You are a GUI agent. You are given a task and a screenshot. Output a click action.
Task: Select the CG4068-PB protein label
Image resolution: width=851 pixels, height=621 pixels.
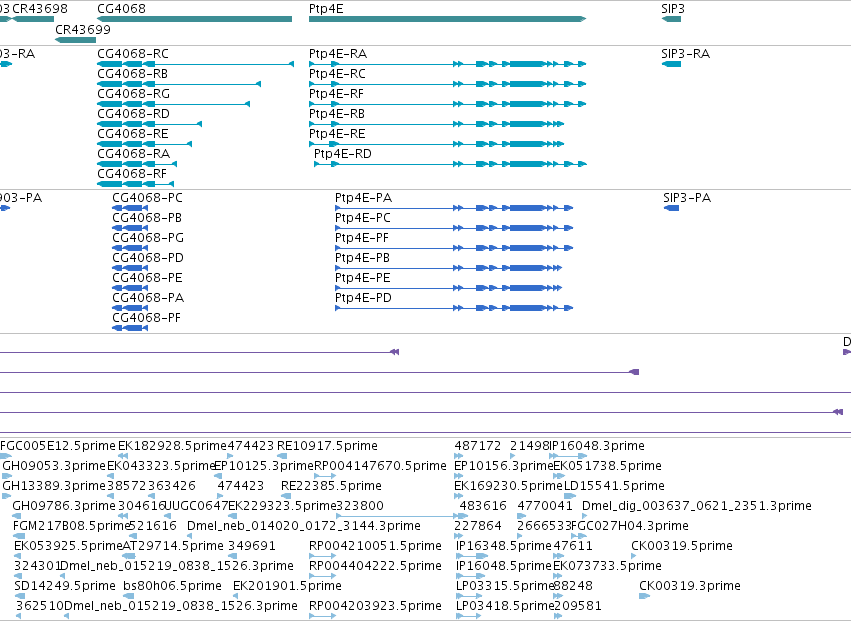coord(147,218)
